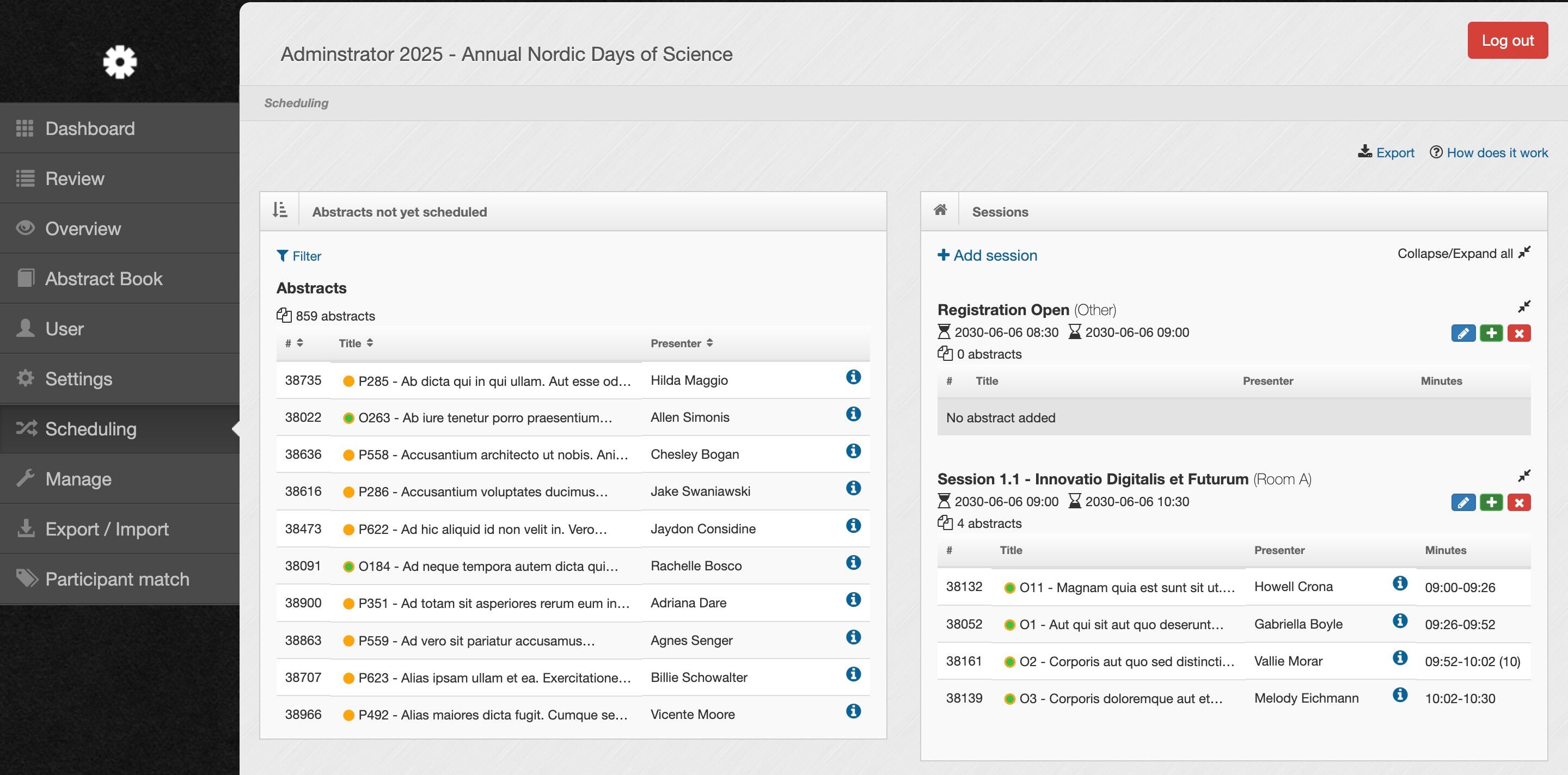
Task: Click green plus button on Session 1.1
Action: [x=1491, y=502]
